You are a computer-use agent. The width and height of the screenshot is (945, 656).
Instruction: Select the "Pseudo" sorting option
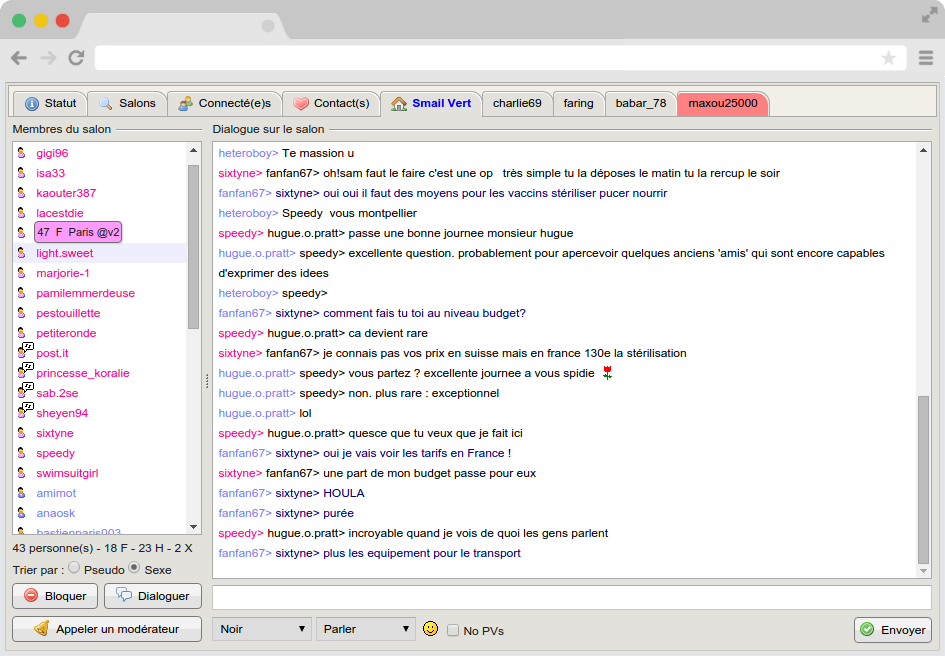tap(74, 568)
